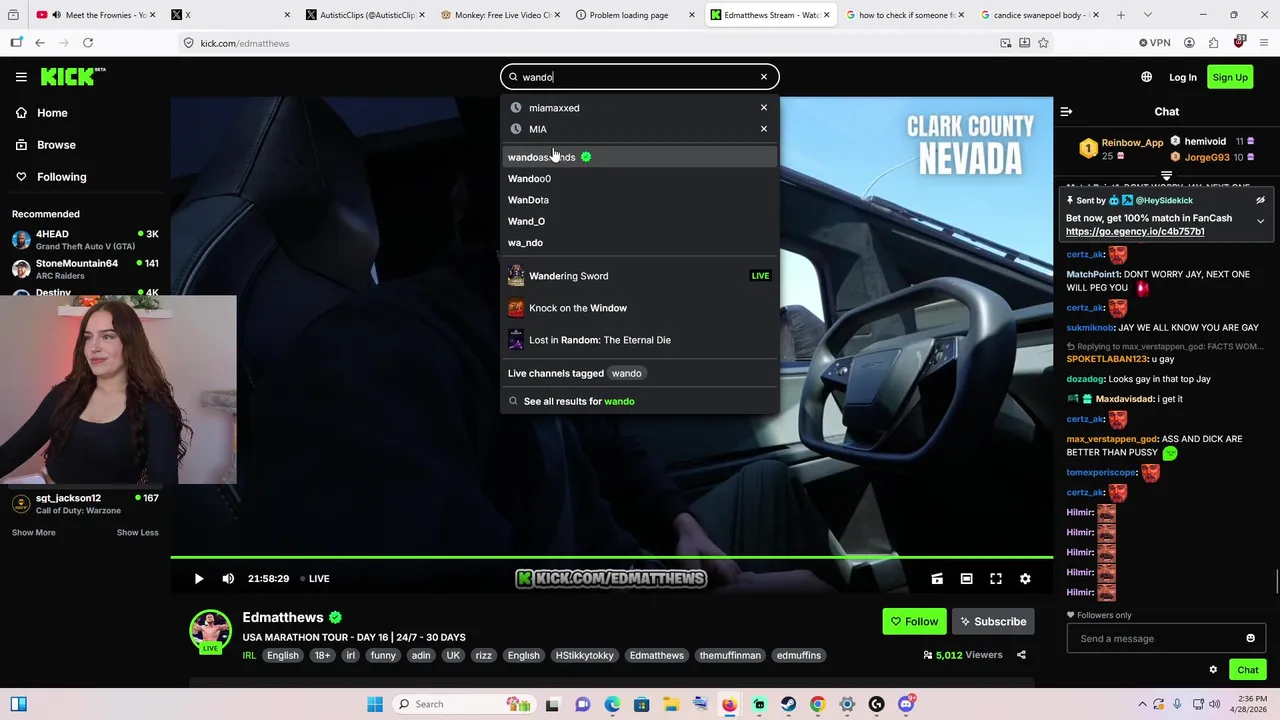Click the Sign Up button
This screenshot has width=1280, height=720.
coord(1230,77)
